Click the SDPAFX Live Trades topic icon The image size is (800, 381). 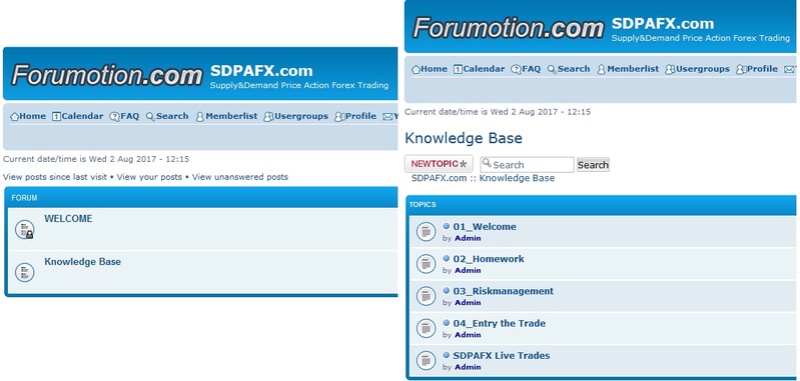(426, 360)
